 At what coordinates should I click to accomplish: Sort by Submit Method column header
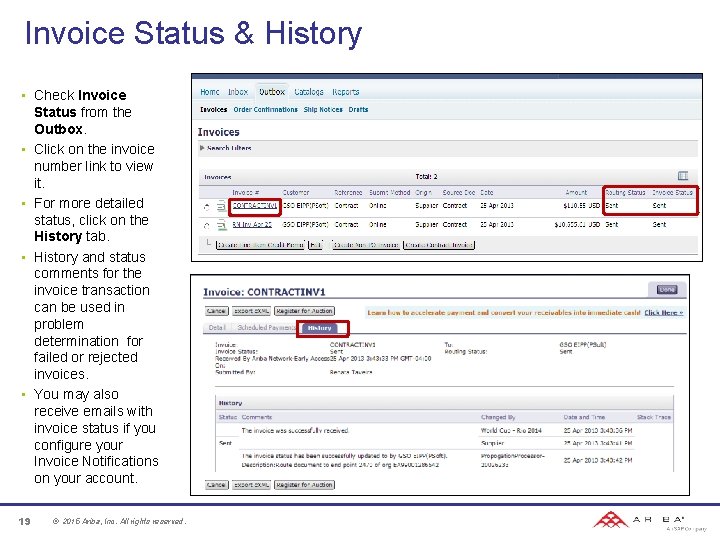point(389,192)
